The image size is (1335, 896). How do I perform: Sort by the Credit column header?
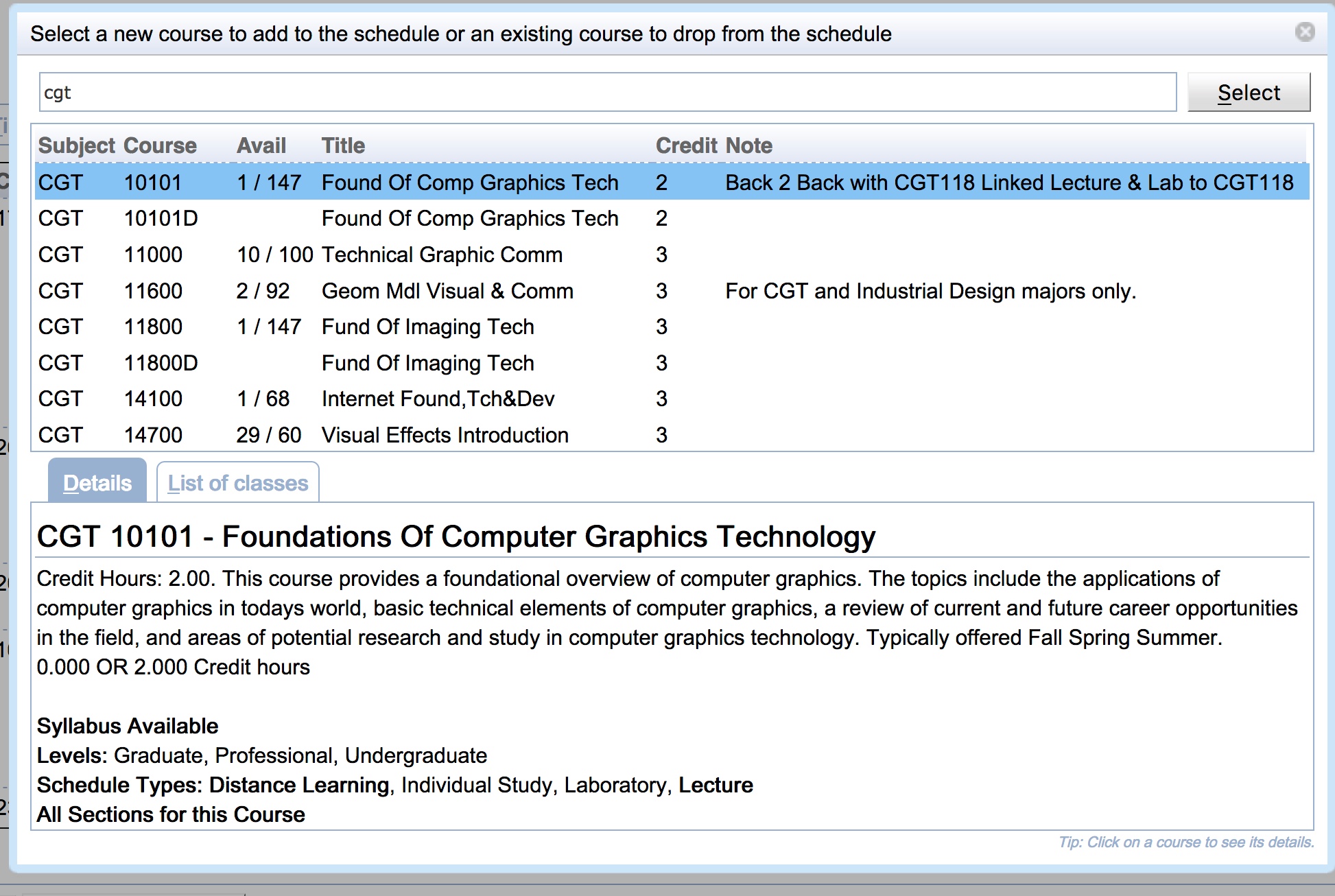pyautogui.click(x=686, y=145)
